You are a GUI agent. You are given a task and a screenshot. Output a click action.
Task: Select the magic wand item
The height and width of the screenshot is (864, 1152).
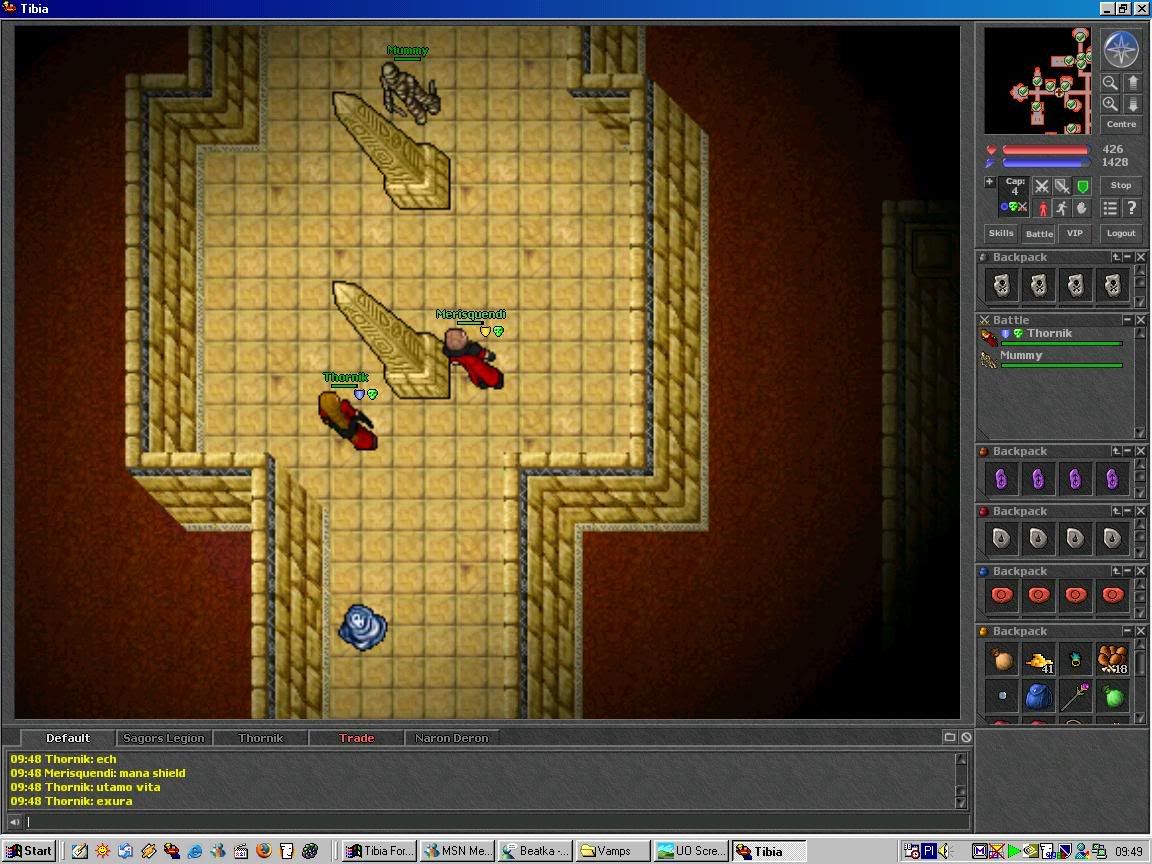[x=1076, y=696]
